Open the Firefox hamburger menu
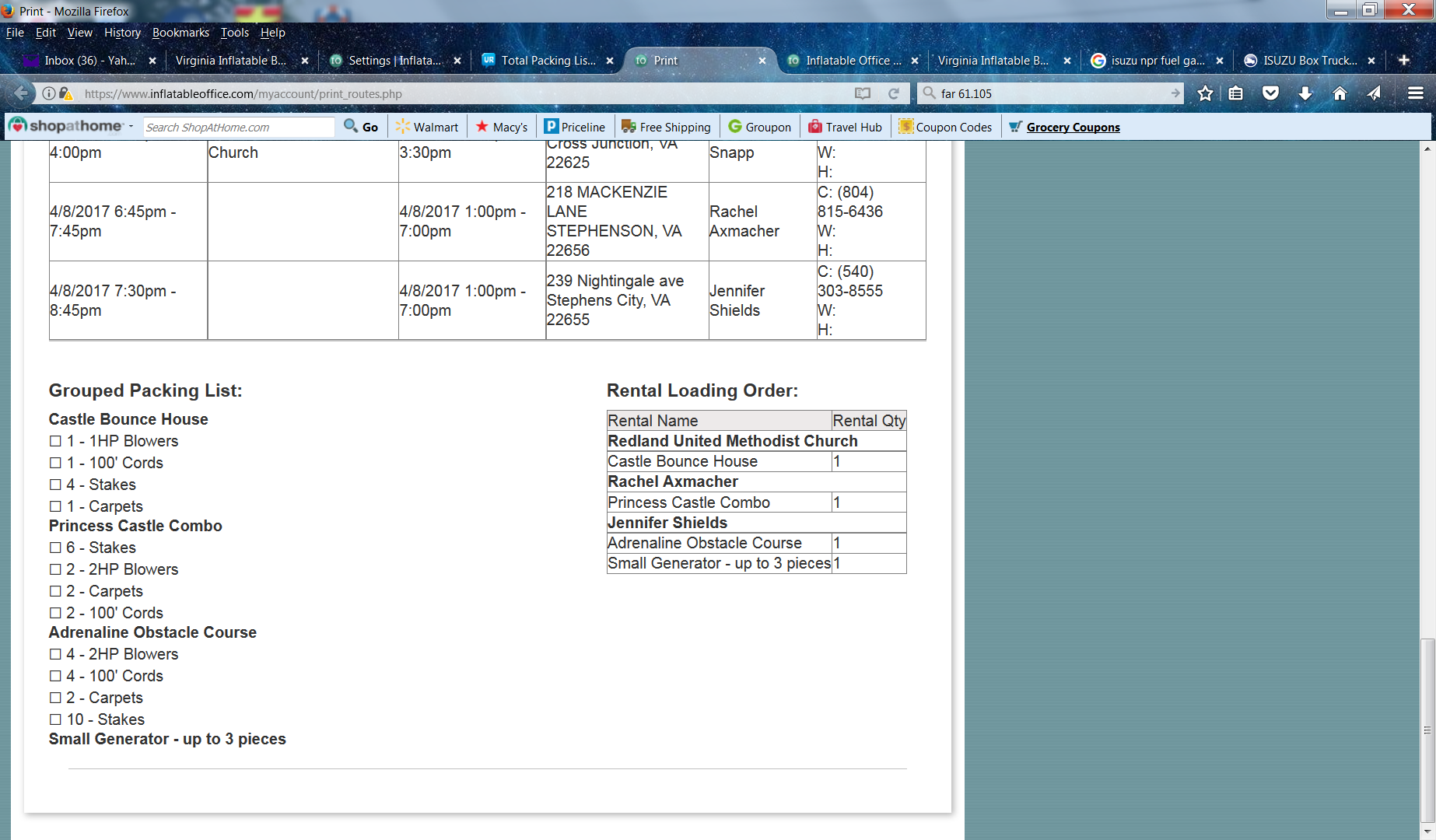The image size is (1436, 840). pos(1415,93)
